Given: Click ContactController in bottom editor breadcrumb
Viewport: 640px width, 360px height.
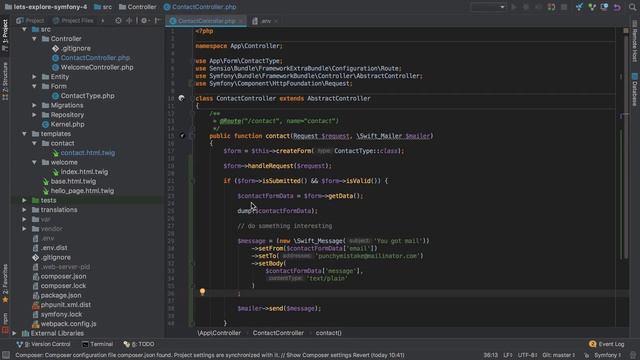Looking at the screenshot, I should (x=278, y=333).
